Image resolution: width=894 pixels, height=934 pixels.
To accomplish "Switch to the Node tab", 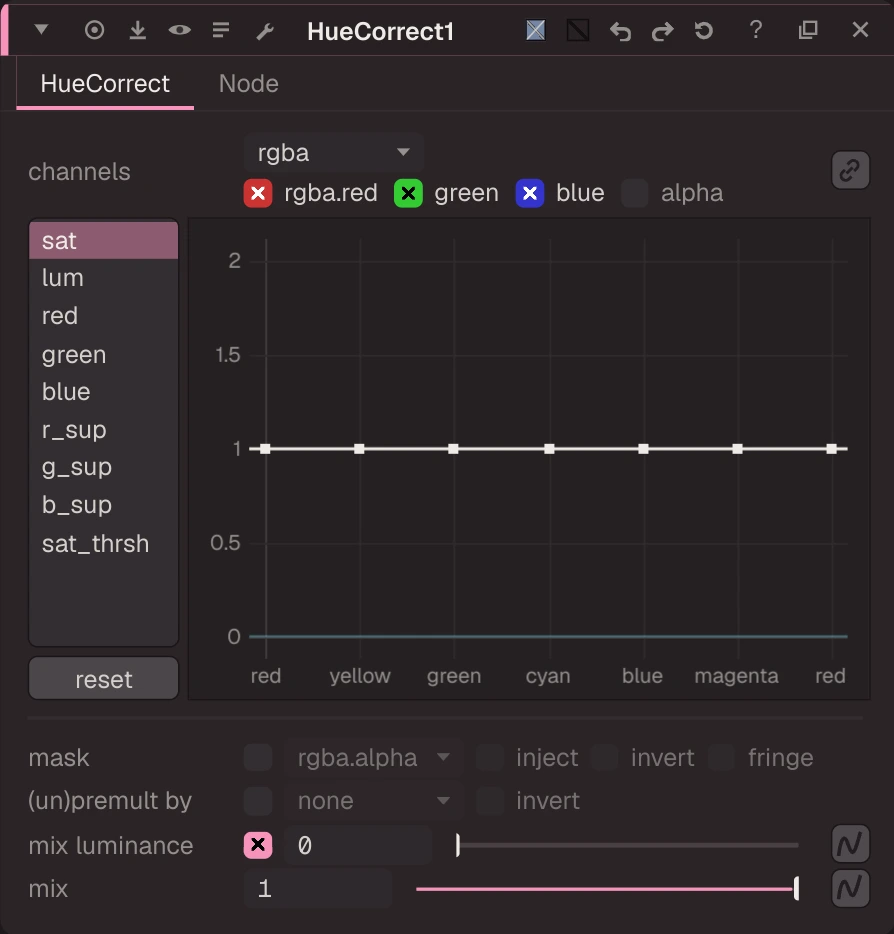I will pyautogui.click(x=248, y=84).
